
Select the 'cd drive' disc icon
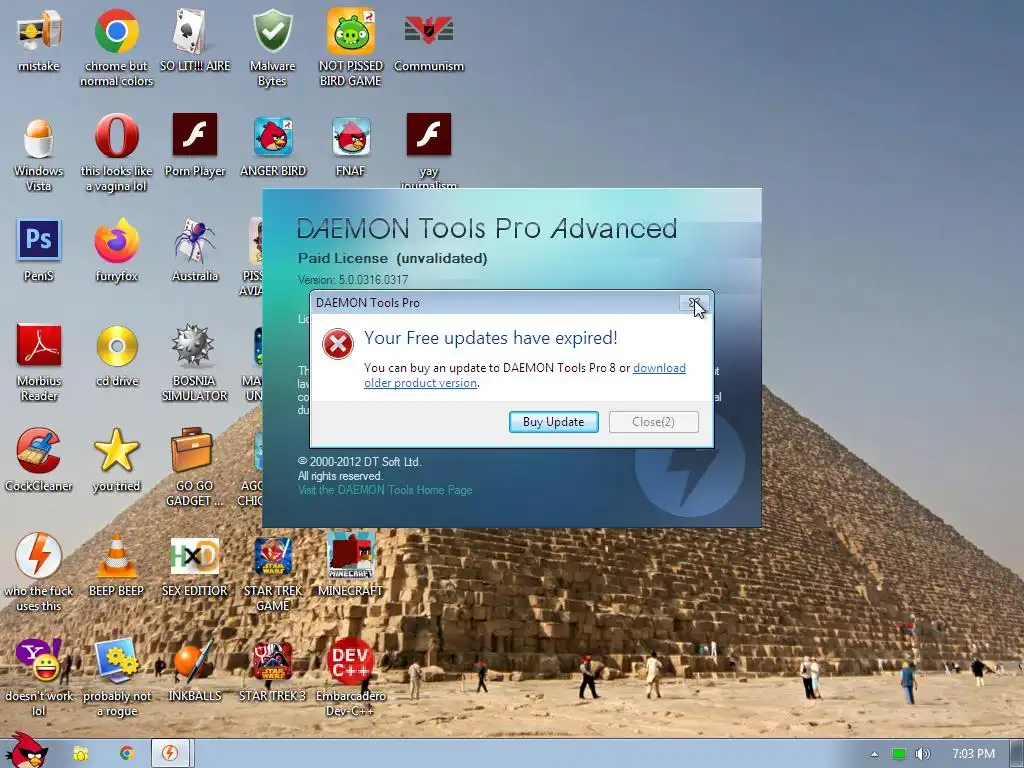point(117,345)
